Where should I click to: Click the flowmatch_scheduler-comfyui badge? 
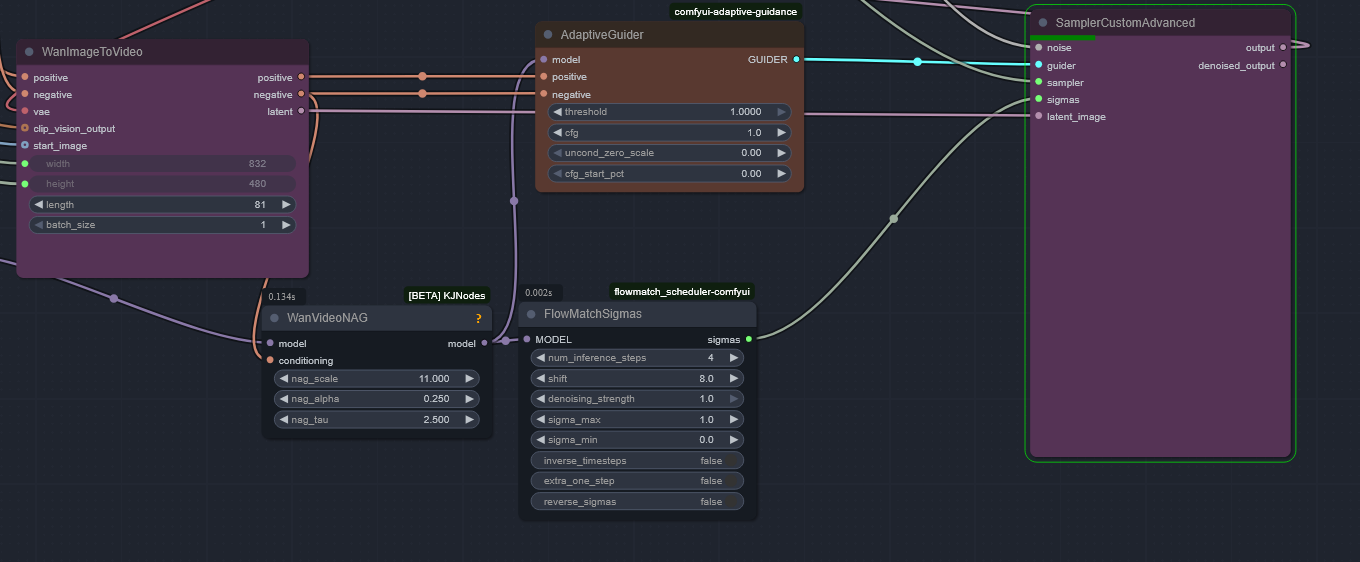pyautogui.click(x=682, y=292)
